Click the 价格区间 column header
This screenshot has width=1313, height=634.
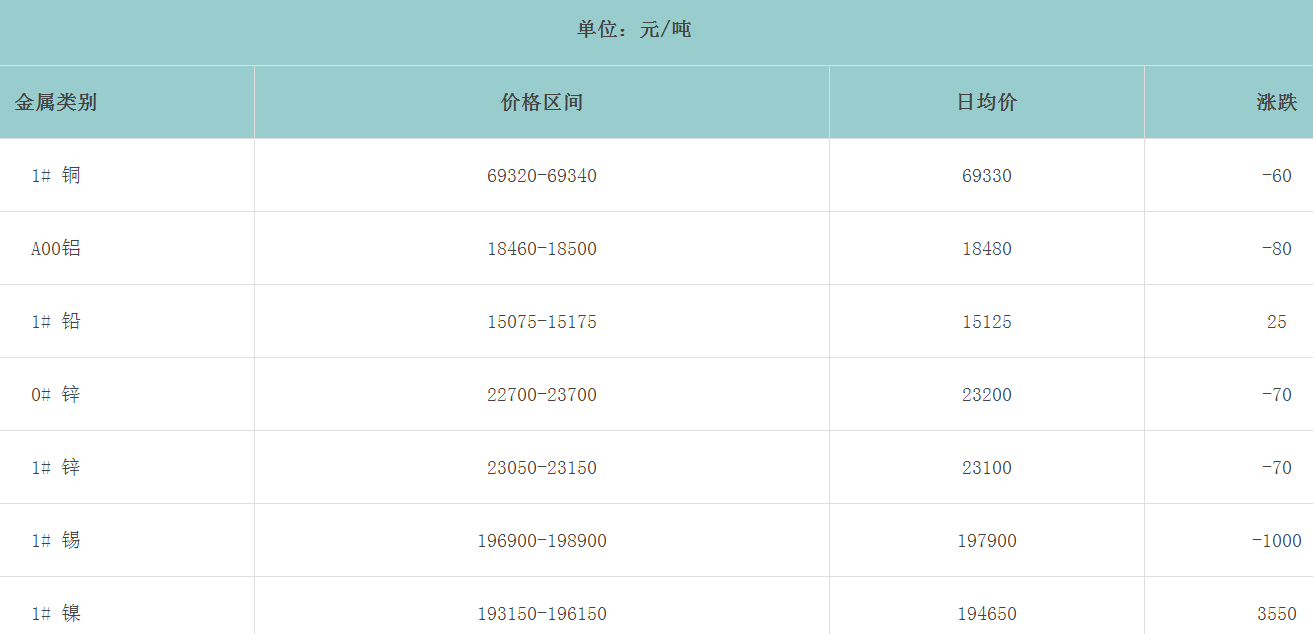click(541, 102)
